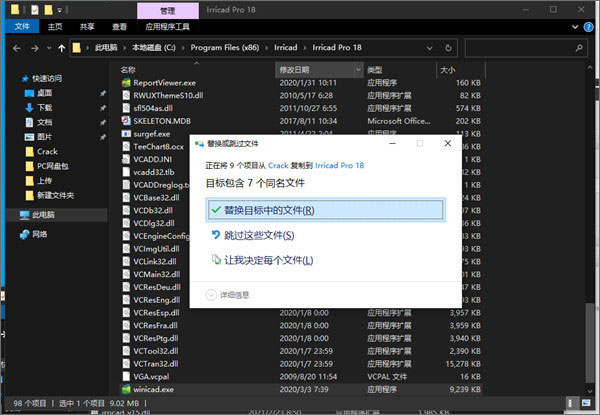Viewport: 600px width, 415px height.
Task: Click 本地磁盘 (C:) in address bar
Action: [x=154, y=48]
